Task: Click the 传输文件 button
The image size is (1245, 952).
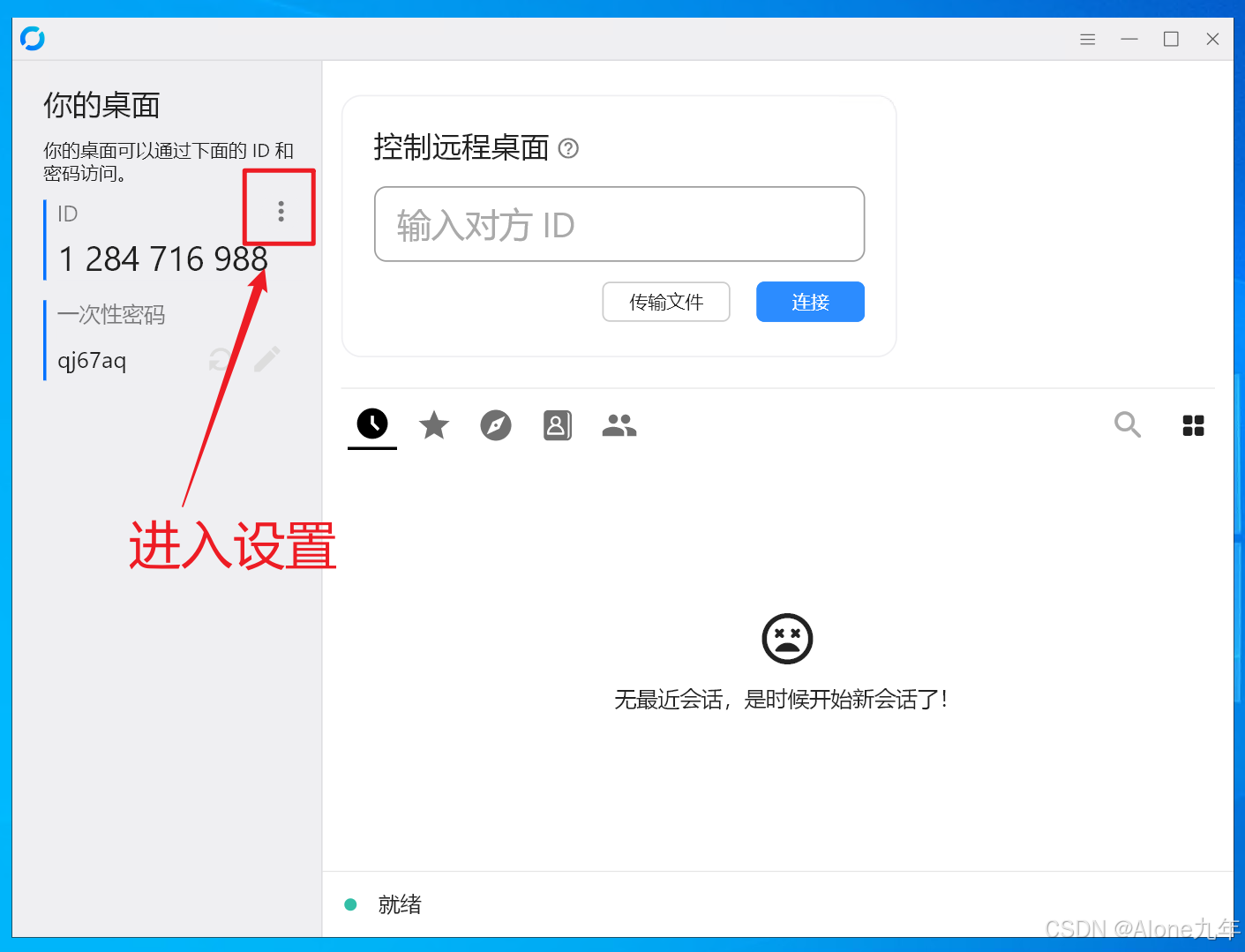Action: pos(666,302)
